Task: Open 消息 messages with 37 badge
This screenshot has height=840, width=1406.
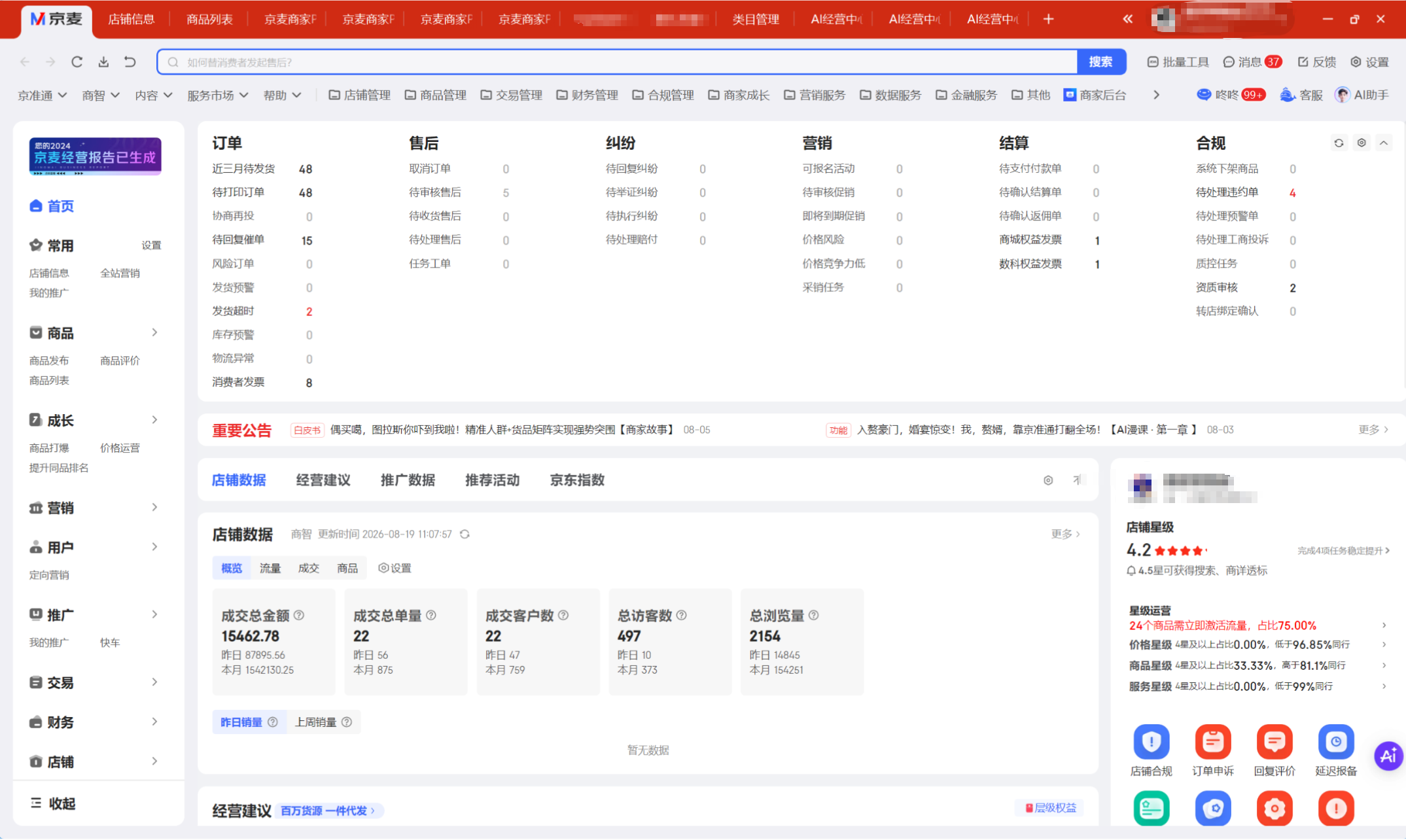Action: point(1252,61)
